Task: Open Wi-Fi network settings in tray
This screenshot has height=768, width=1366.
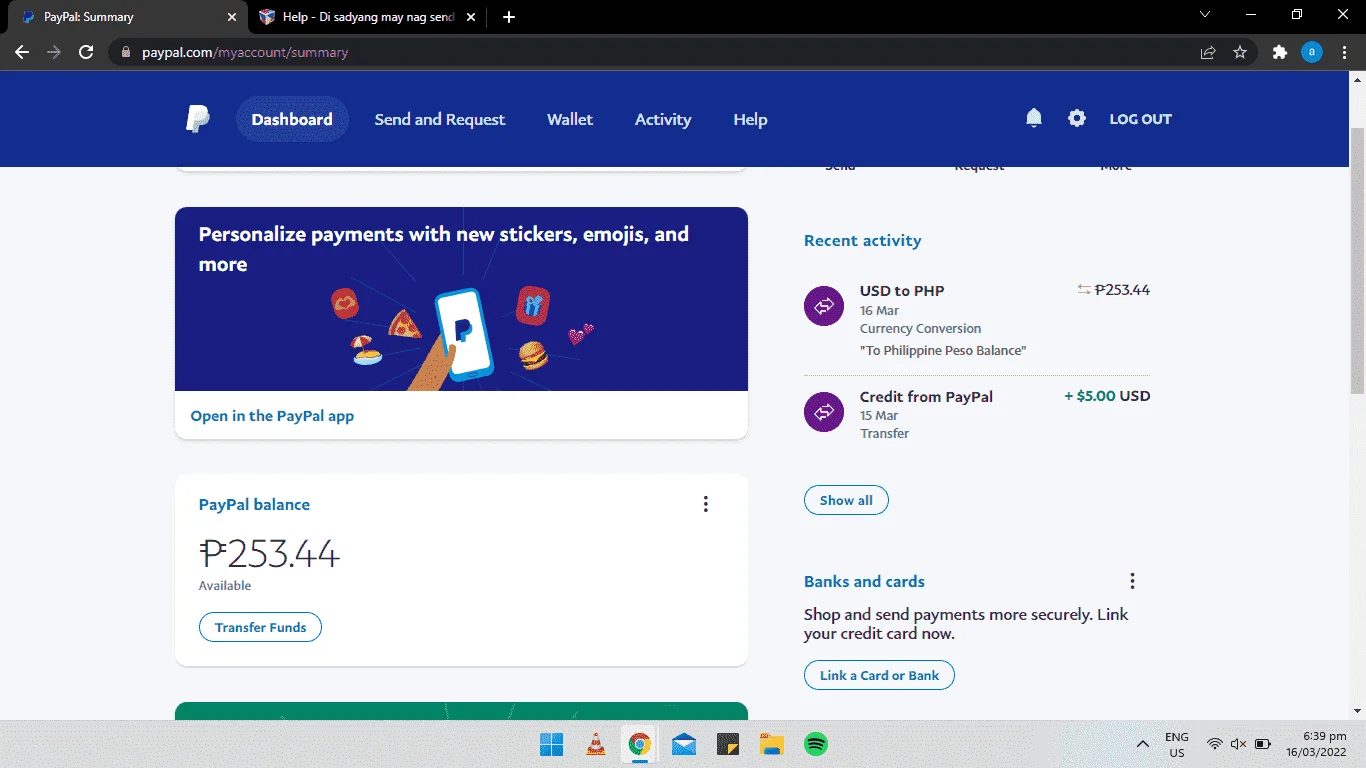Action: coord(1215,744)
